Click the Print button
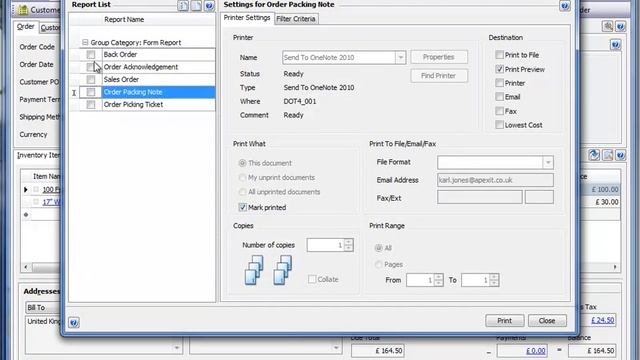Screen dimensions: 640x360 coord(504,321)
